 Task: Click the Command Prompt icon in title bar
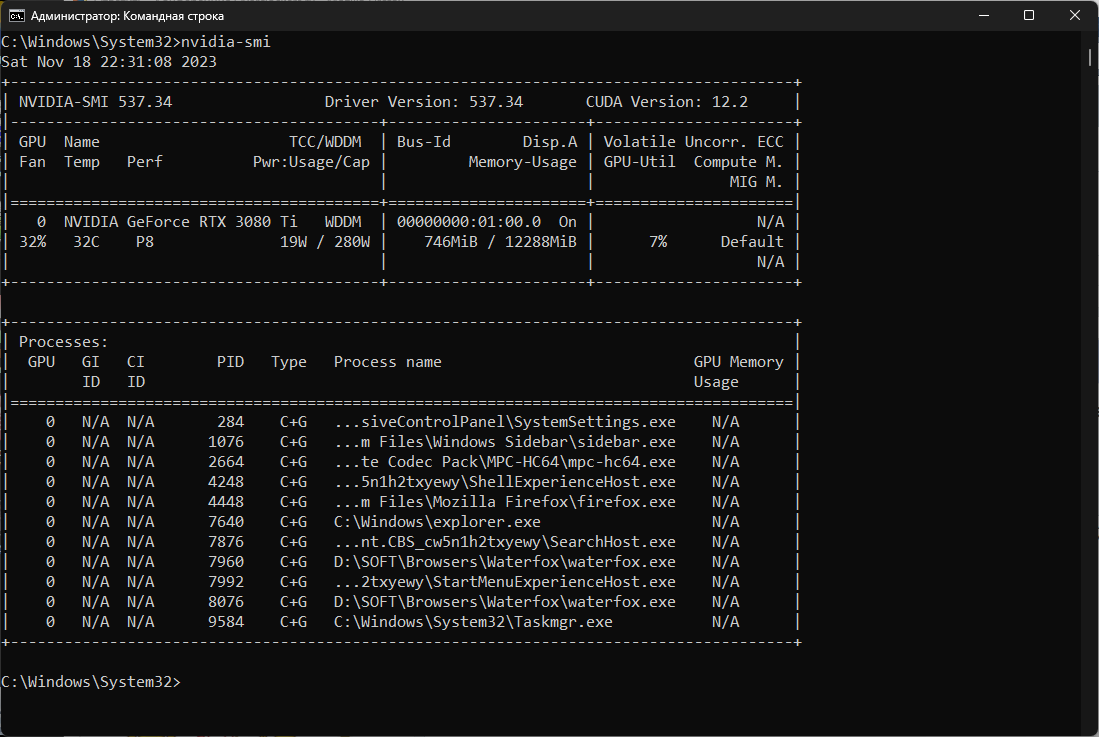(x=17, y=16)
